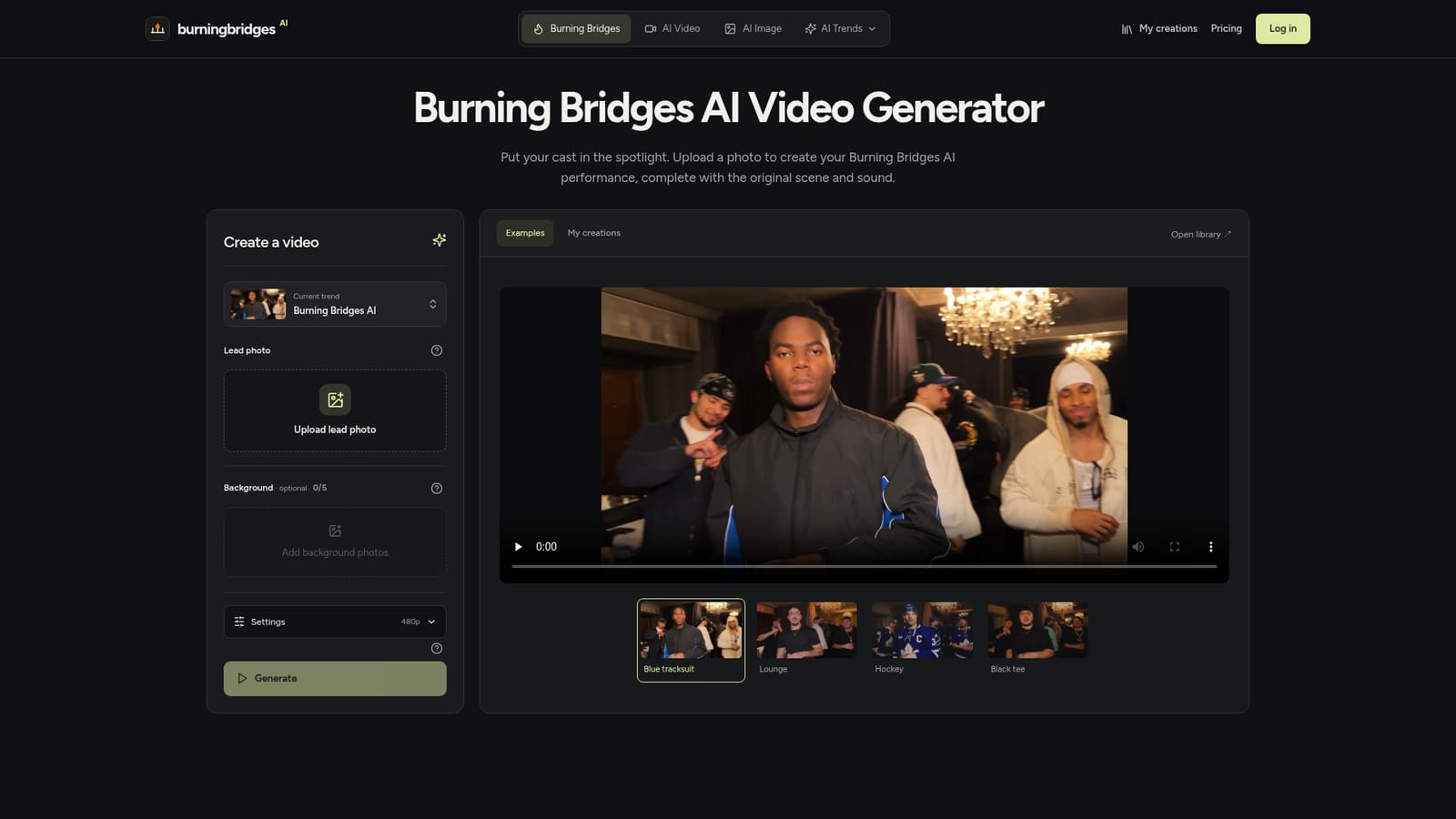Click the Log in button
1456x819 pixels.
1283,29
